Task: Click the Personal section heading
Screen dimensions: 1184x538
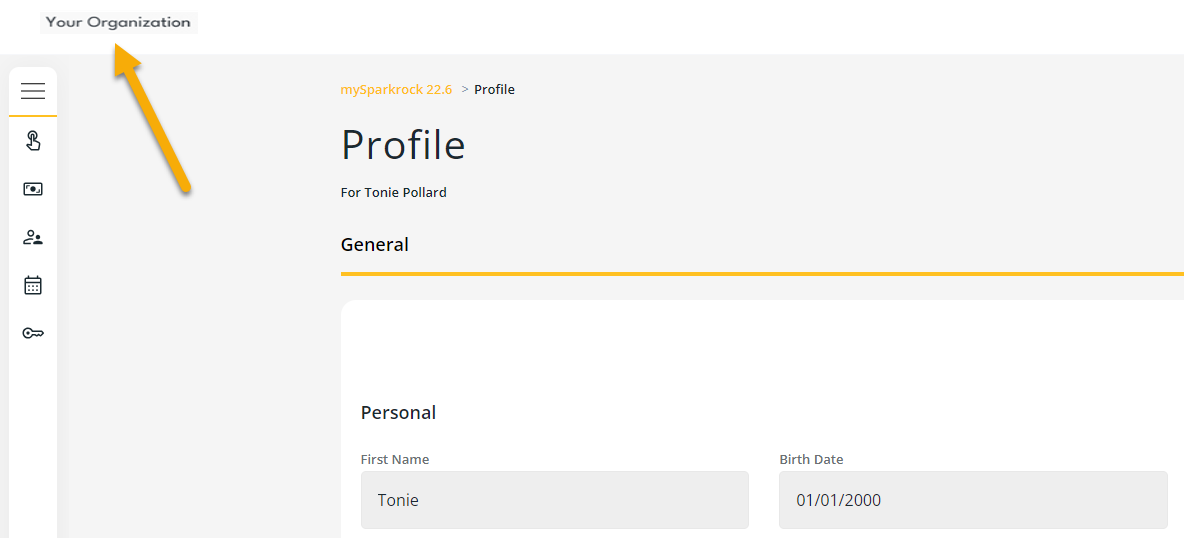Action: click(x=398, y=412)
